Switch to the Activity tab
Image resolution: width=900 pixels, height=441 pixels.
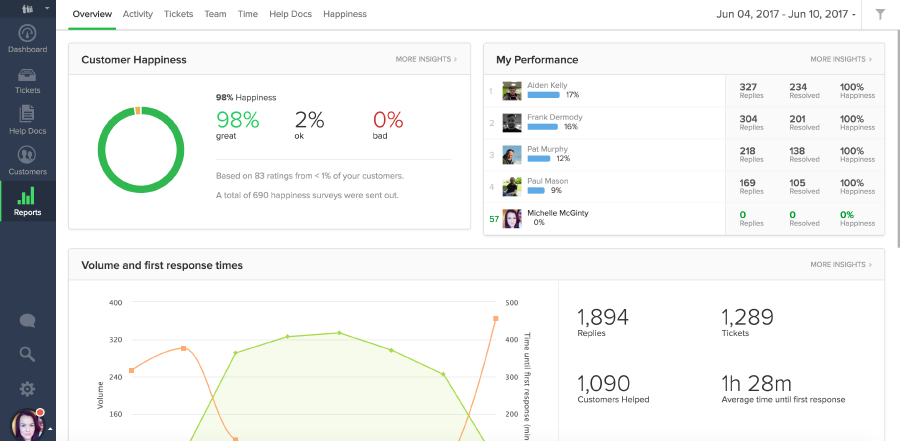[137, 15]
